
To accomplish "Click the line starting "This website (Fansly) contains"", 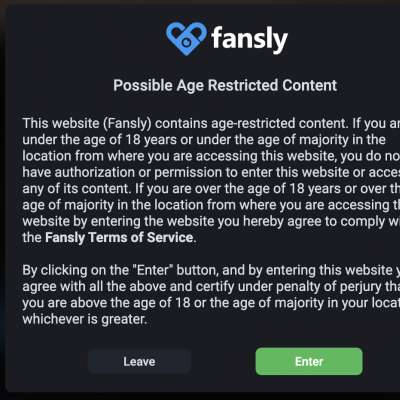I will [211, 124].
